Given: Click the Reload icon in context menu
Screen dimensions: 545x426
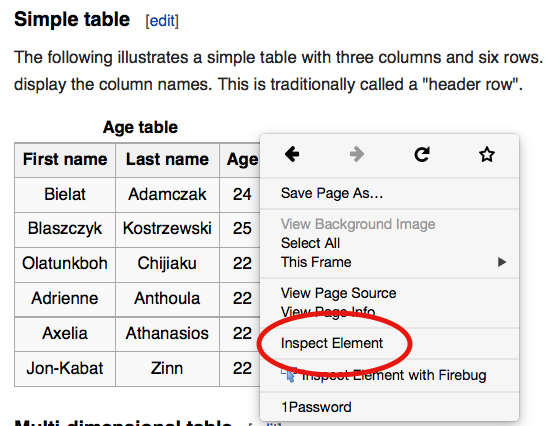Looking at the screenshot, I should click(x=422, y=155).
